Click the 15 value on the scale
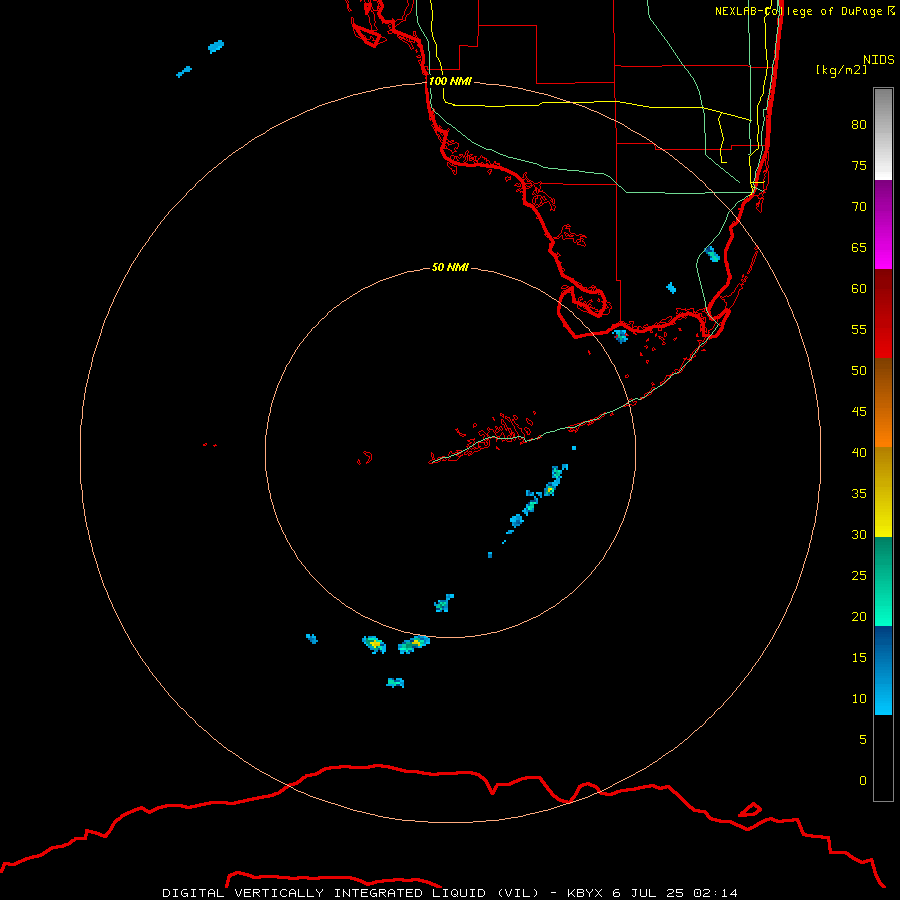Viewport: 900px width, 900px height. [859, 657]
